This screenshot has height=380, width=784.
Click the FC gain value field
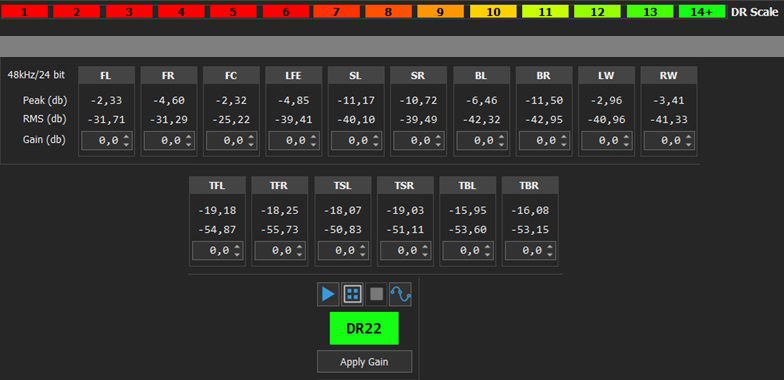coord(232,140)
